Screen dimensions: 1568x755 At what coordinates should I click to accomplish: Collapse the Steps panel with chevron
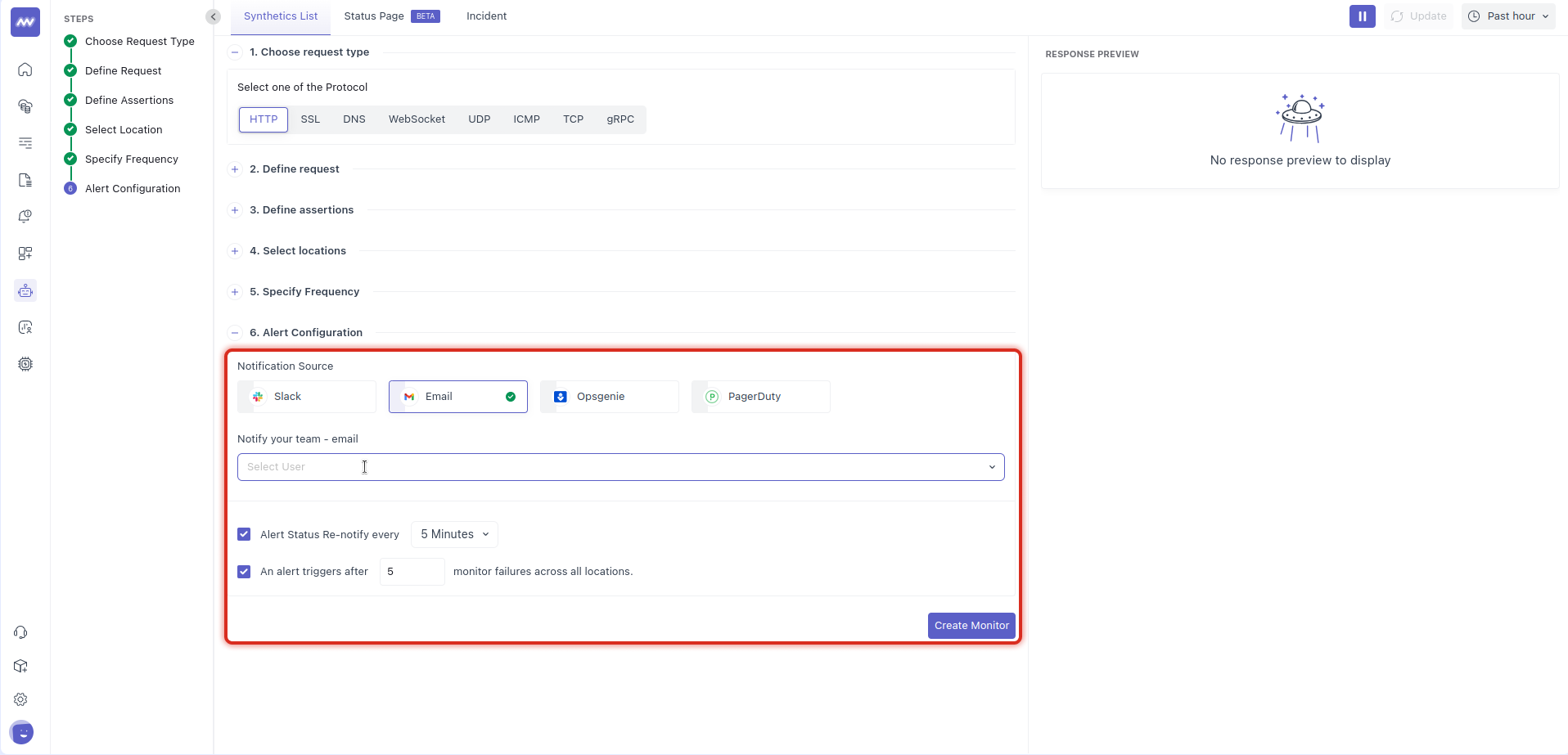pos(213,16)
